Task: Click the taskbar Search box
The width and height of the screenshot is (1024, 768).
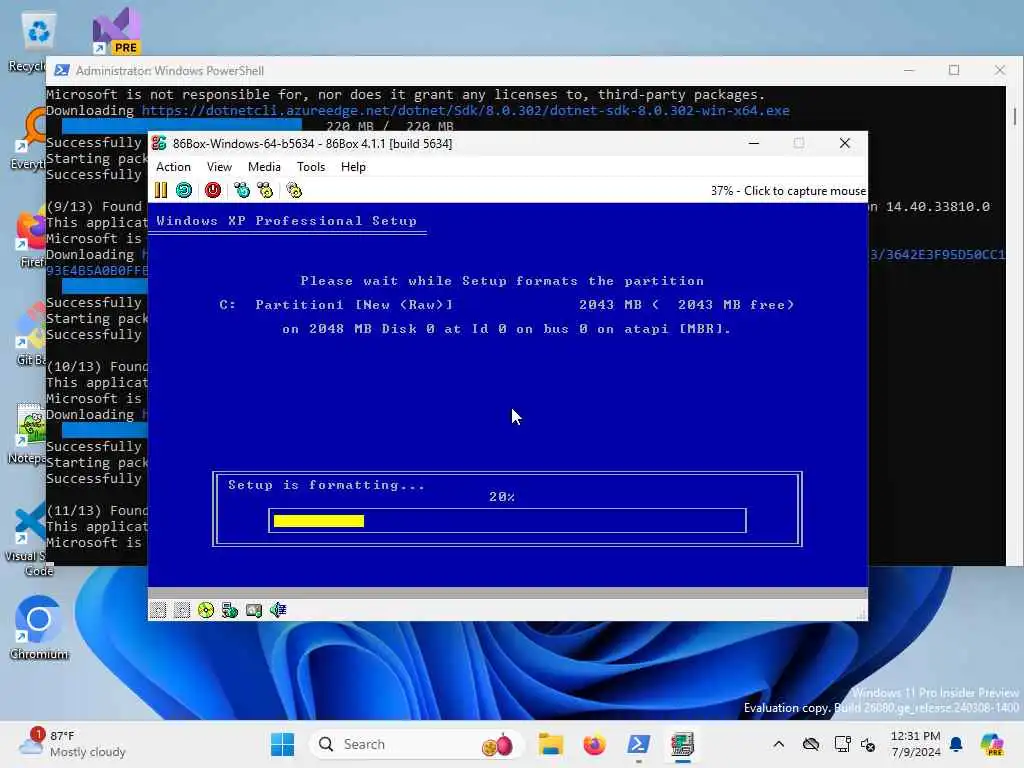Action: tap(418, 744)
